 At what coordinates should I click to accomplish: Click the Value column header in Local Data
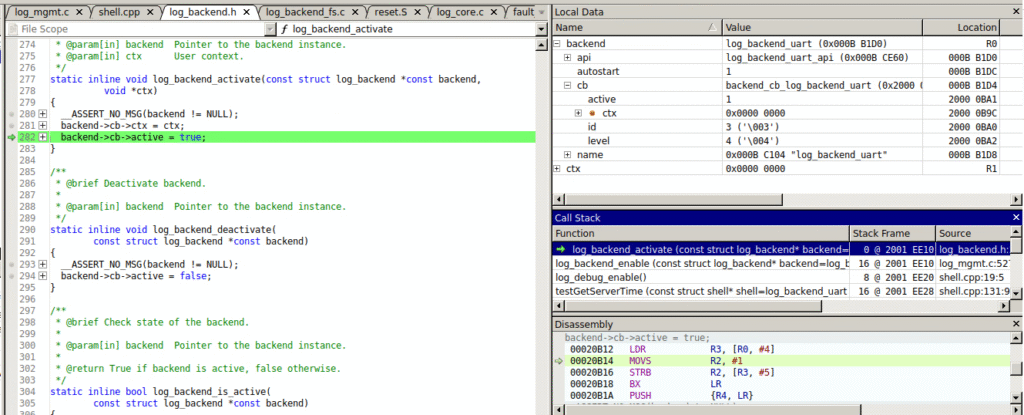[822, 27]
